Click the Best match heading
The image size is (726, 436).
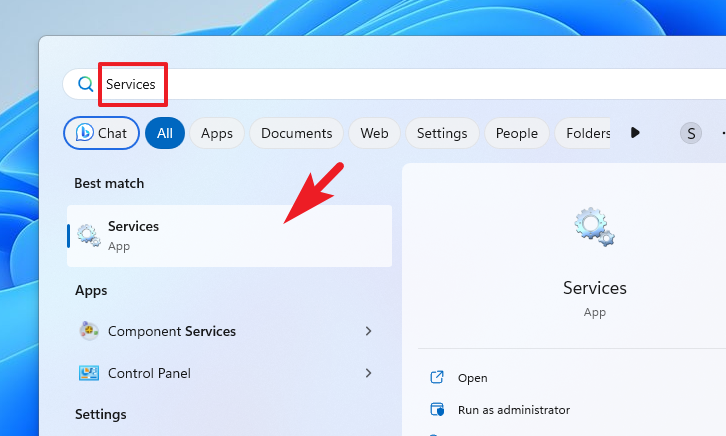[109, 183]
